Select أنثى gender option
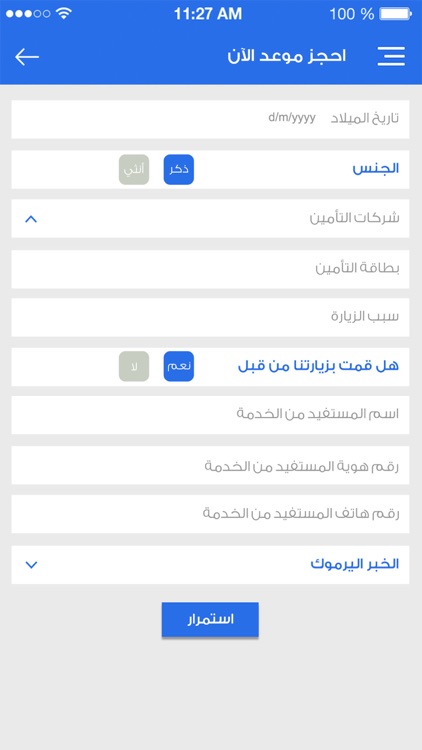 click(x=134, y=169)
